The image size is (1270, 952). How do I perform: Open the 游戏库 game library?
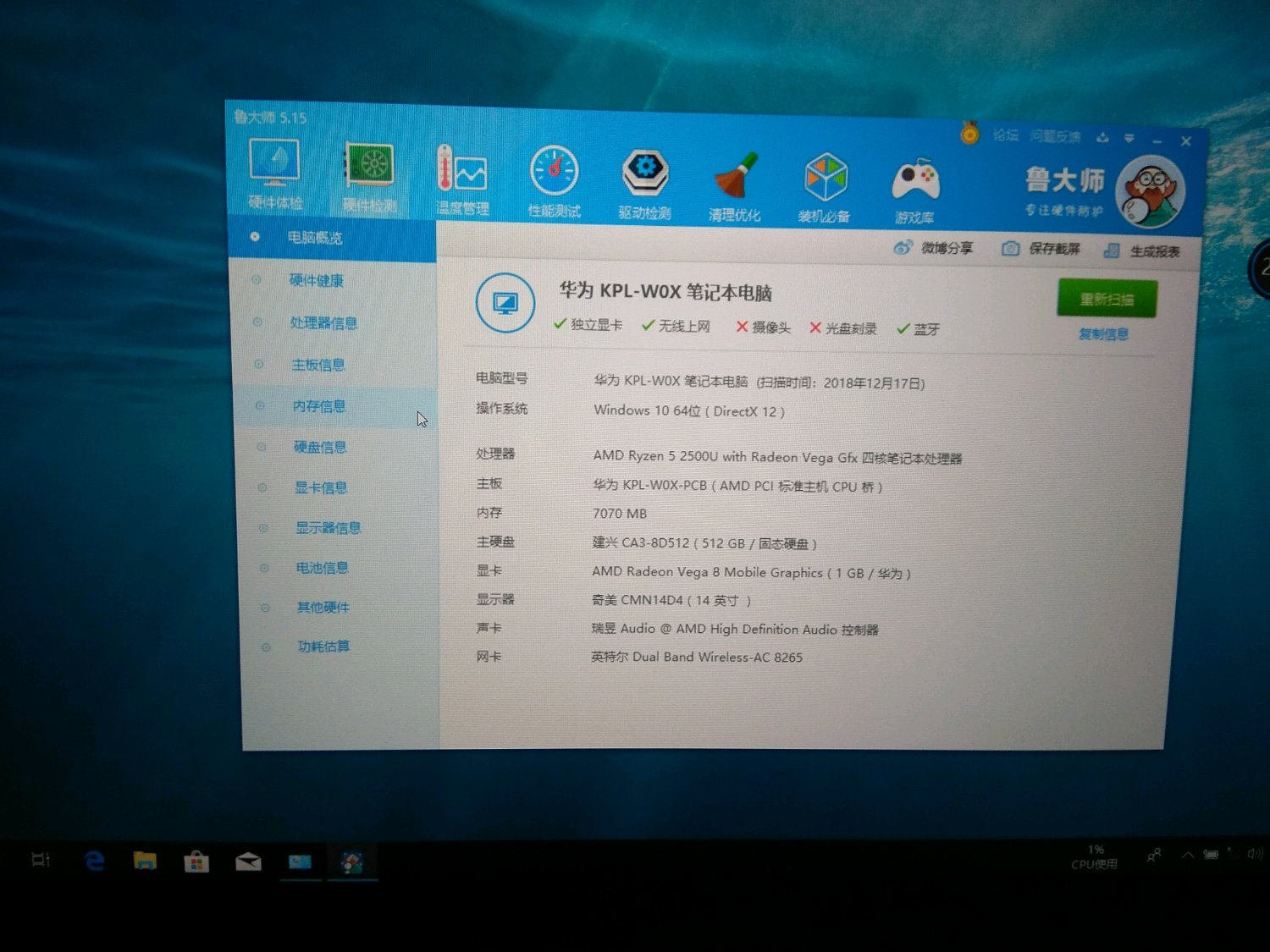[915, 190]
